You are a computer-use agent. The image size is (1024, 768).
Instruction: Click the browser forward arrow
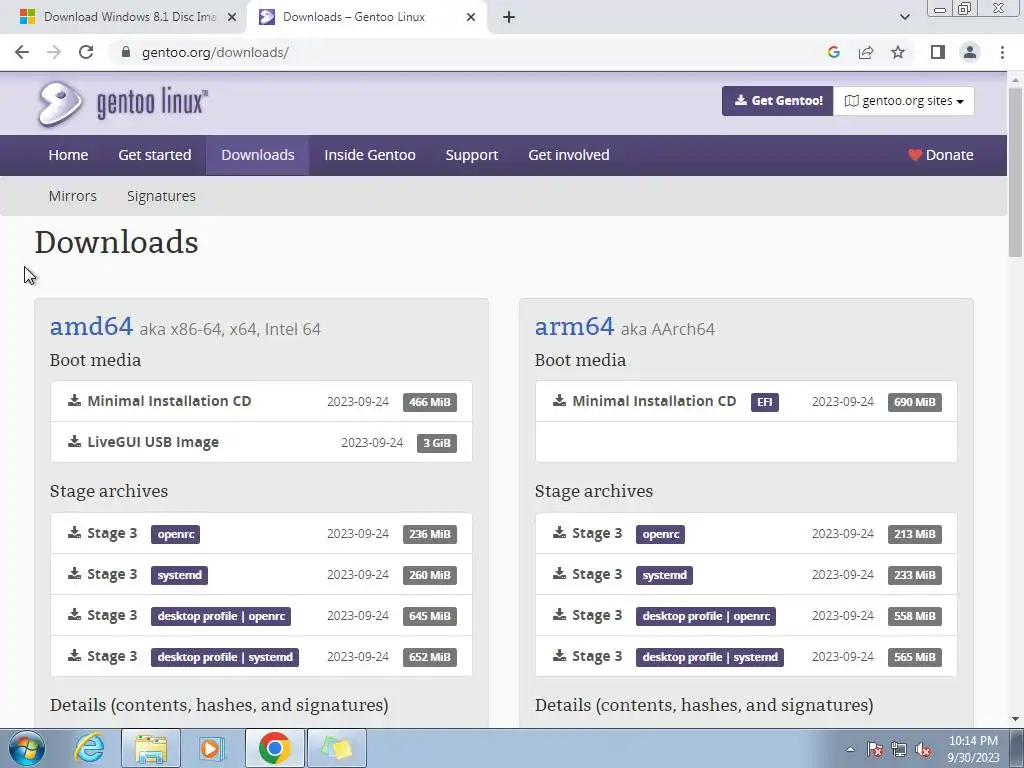pyautogui.click(x=54, y=52)
